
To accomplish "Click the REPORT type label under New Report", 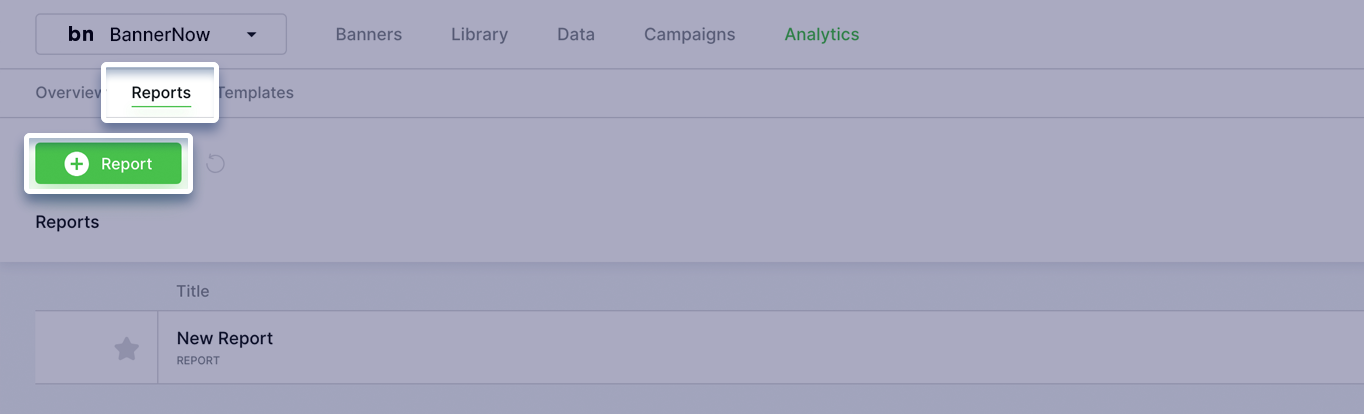I will (198, 361).
